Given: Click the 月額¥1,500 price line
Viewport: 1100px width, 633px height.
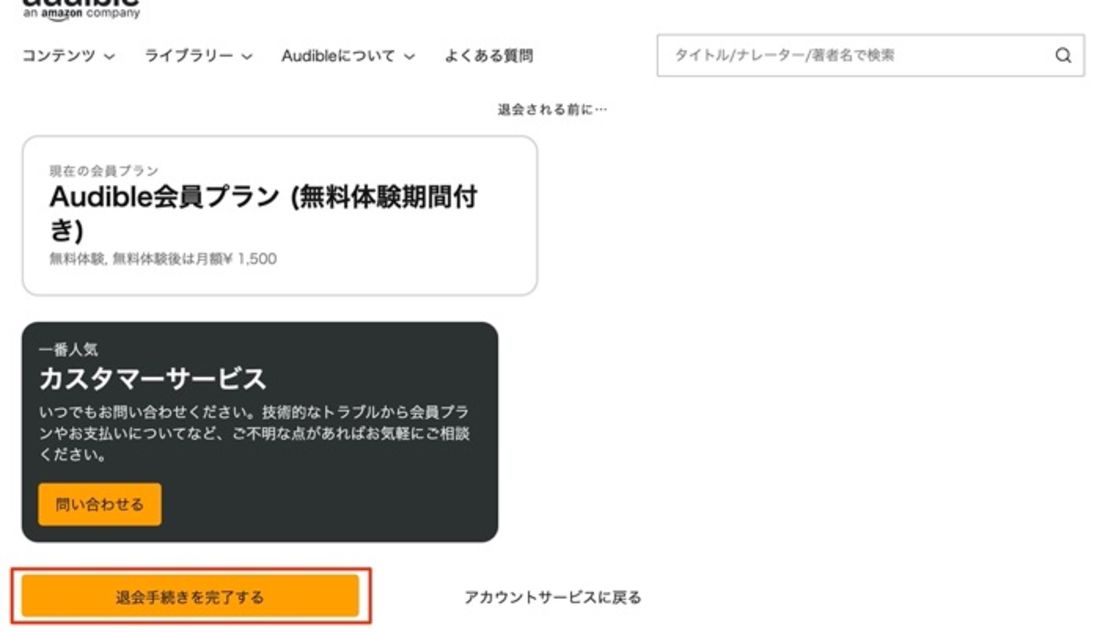Looking at the screenshot, I should (x=163, y=259).
